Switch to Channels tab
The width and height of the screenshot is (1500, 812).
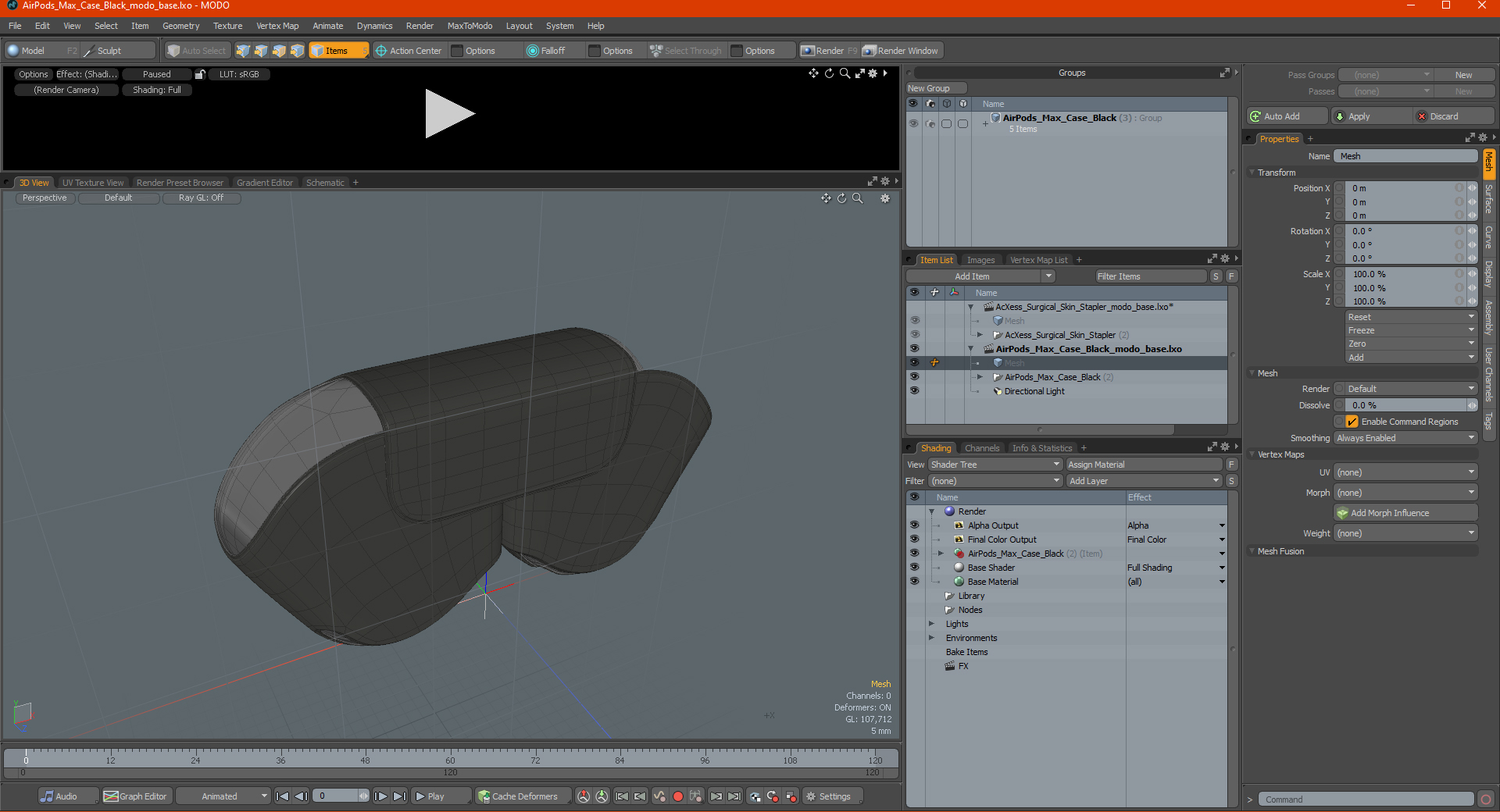[982, 448]
